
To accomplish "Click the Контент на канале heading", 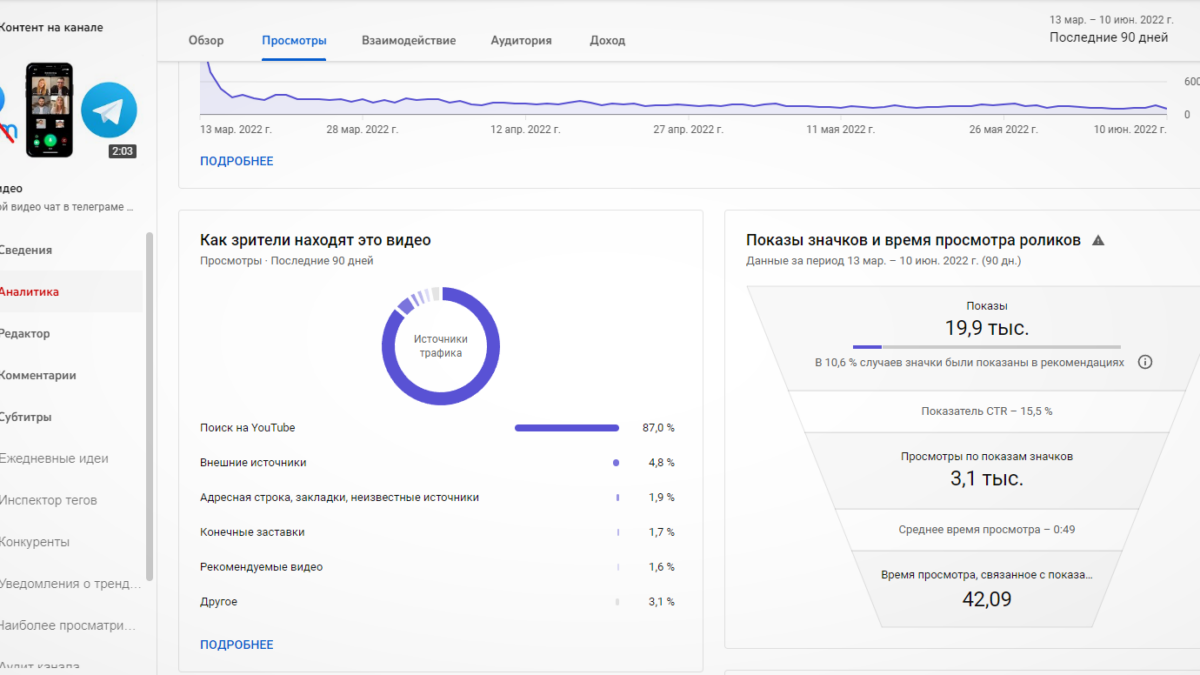I will click(x=50, y=27).
